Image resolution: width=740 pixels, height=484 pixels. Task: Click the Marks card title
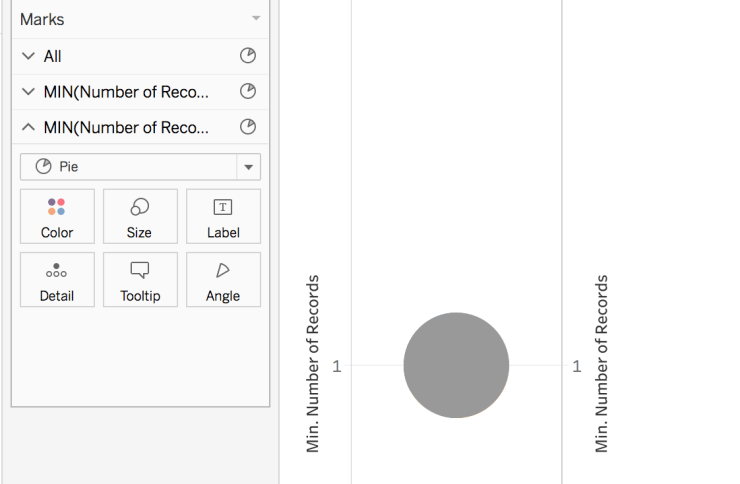41,19
